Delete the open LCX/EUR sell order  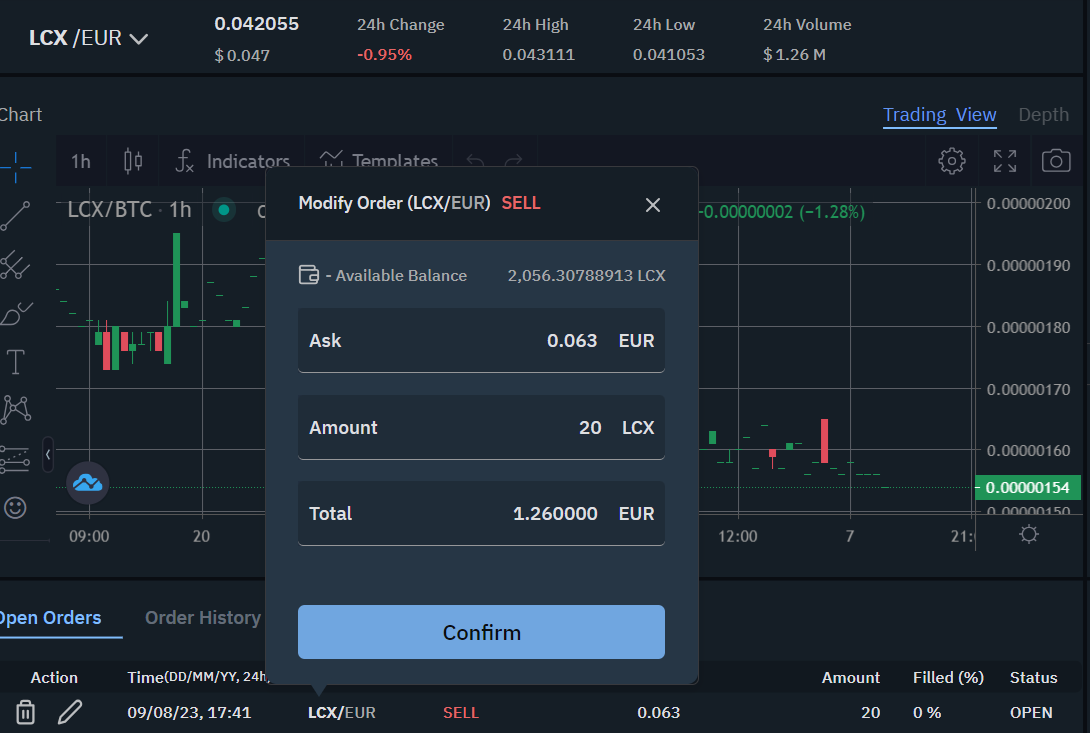(26, 712)
